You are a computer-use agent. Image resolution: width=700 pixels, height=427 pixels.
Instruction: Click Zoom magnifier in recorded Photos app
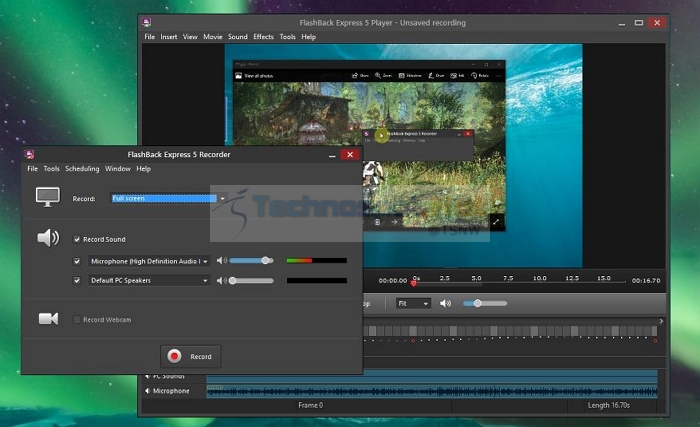378,75
